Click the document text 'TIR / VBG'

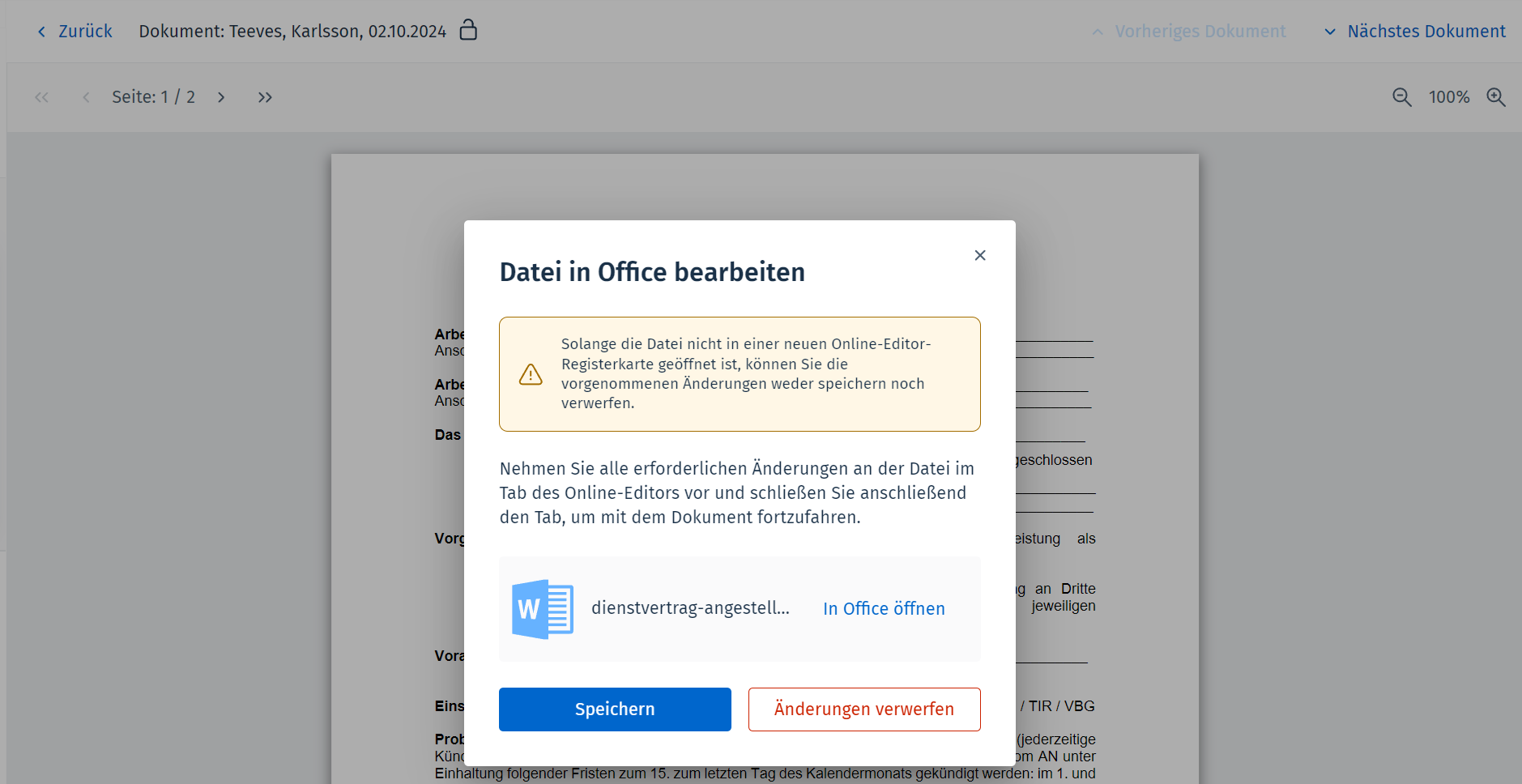click(x=1062, y=706)
